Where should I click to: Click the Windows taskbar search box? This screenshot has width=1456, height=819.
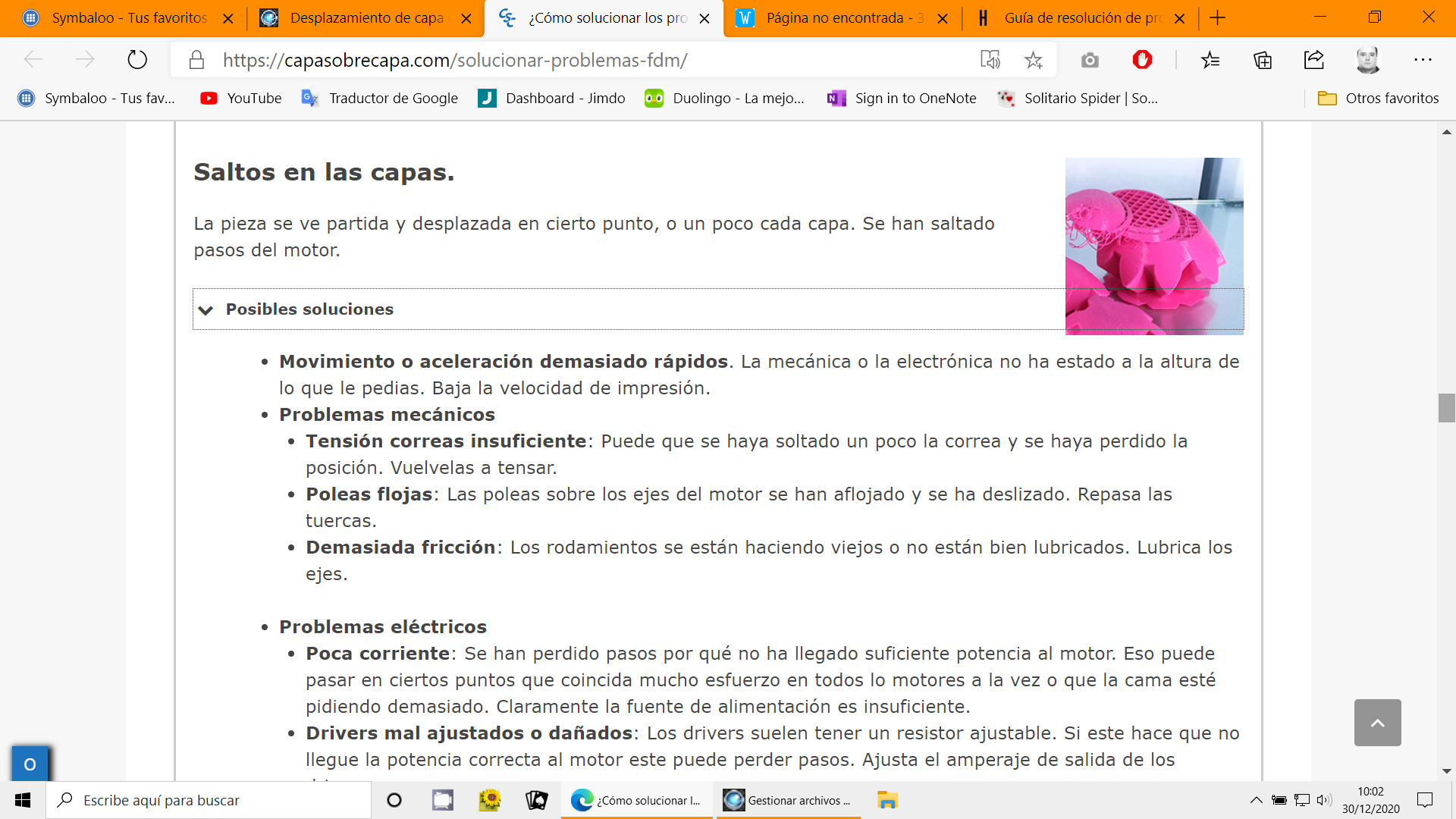[x=209, y=800]
